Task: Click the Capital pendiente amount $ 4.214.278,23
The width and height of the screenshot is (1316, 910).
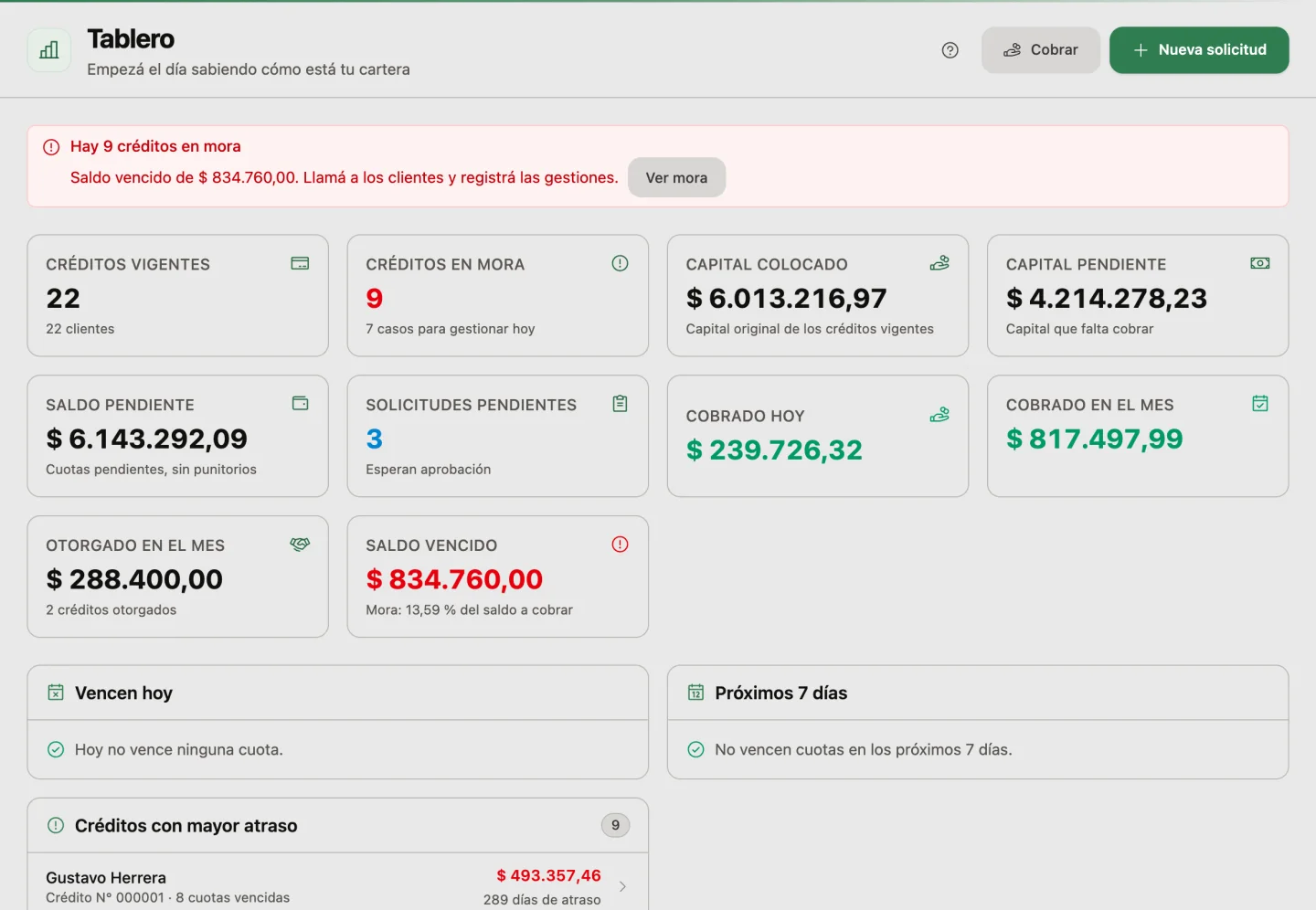Action: [x=1107, y=298]
